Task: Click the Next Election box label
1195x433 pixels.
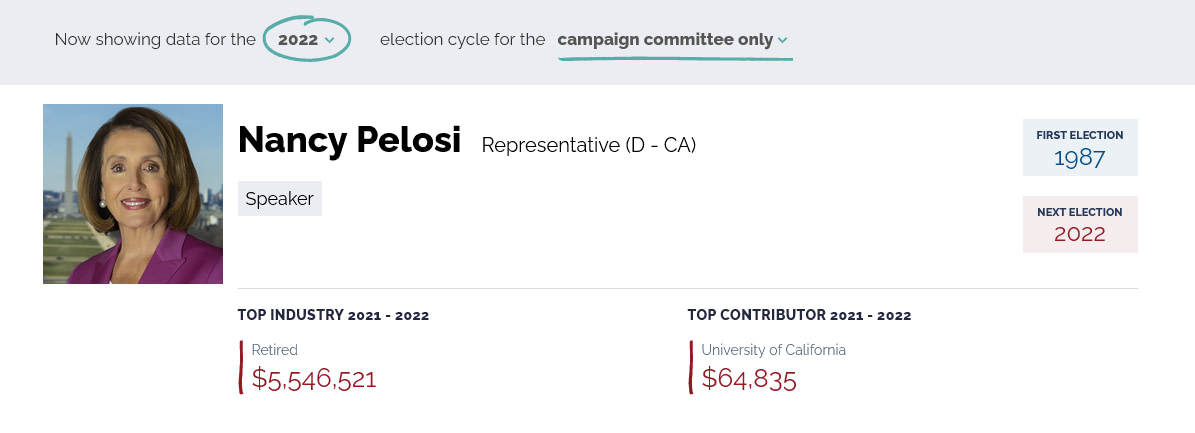Action: tap(1080, 212)
